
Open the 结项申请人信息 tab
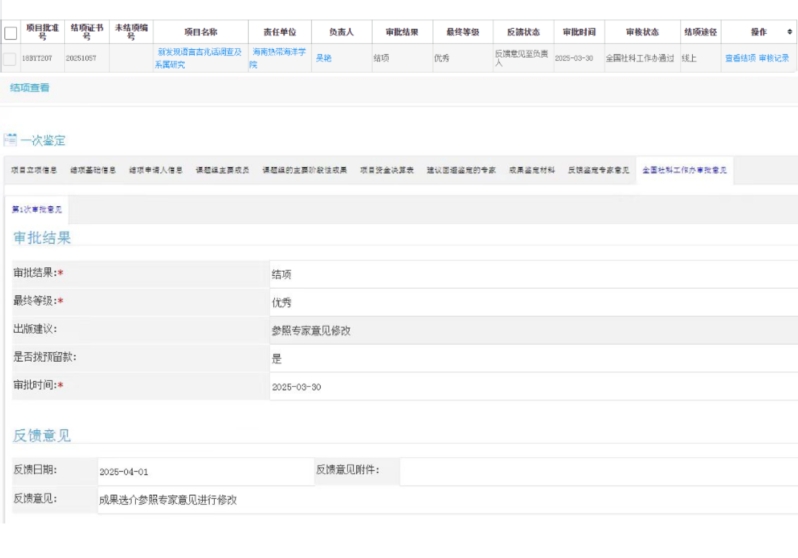(x=155, y=170)
